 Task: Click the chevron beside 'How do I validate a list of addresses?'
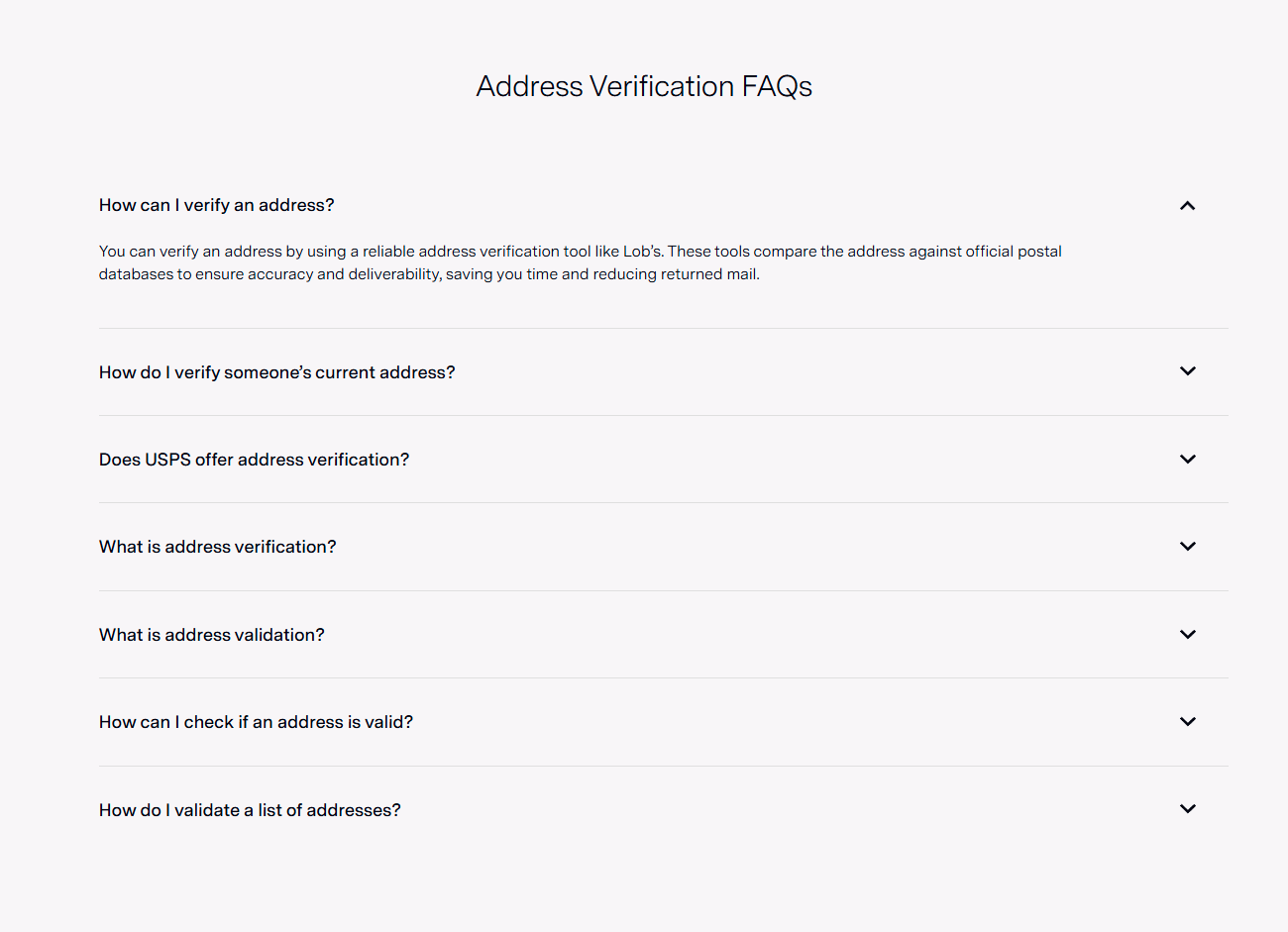[x=1187, y=808]
